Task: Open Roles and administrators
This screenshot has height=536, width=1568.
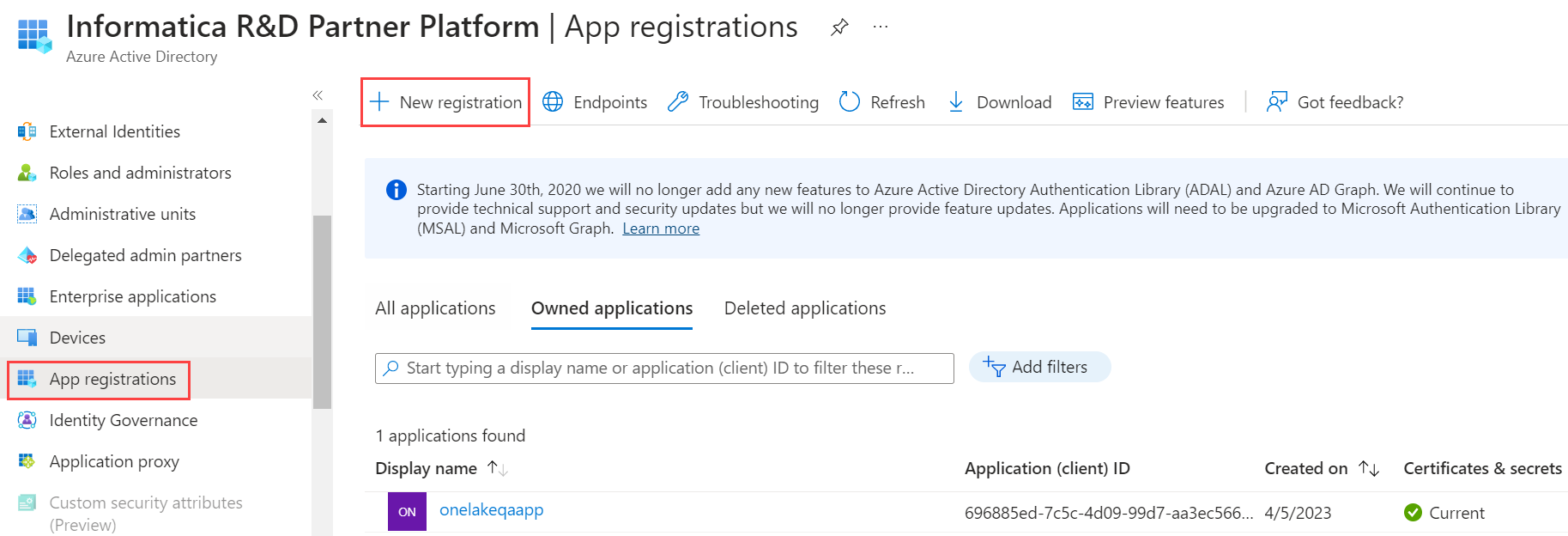Action: pos(141,173)
